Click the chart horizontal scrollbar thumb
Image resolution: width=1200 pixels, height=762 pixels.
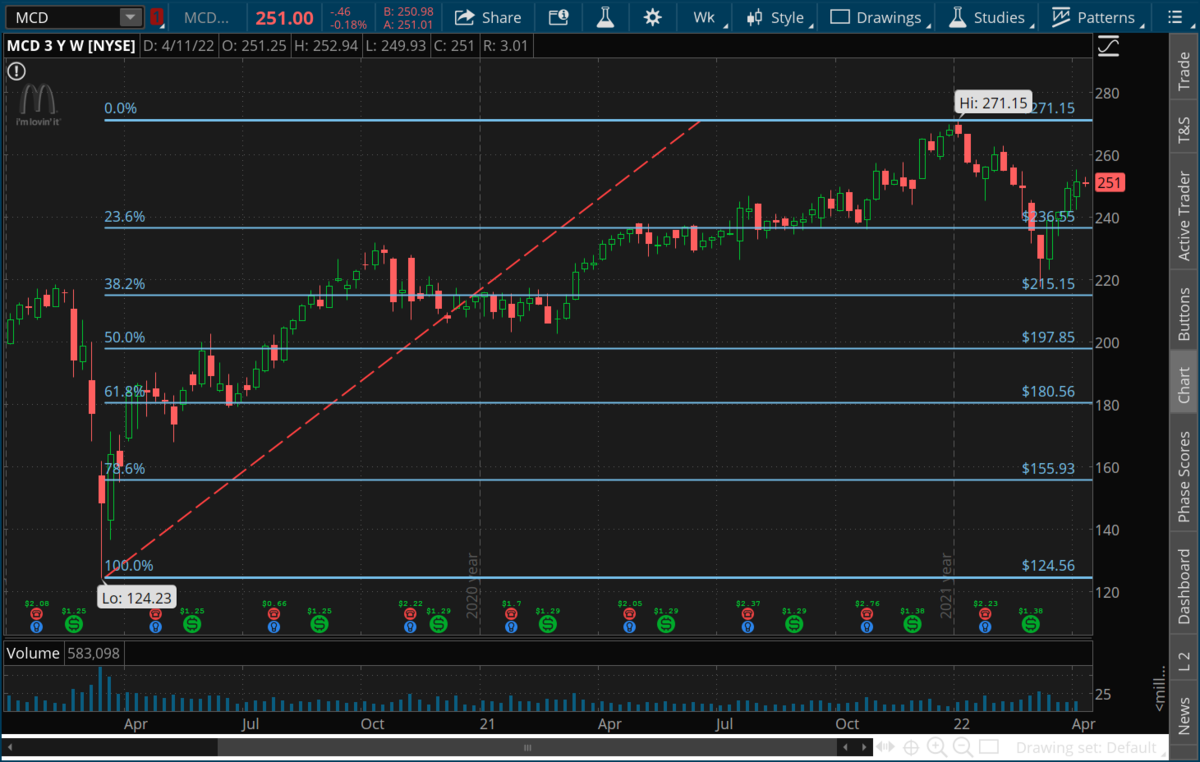529,747
